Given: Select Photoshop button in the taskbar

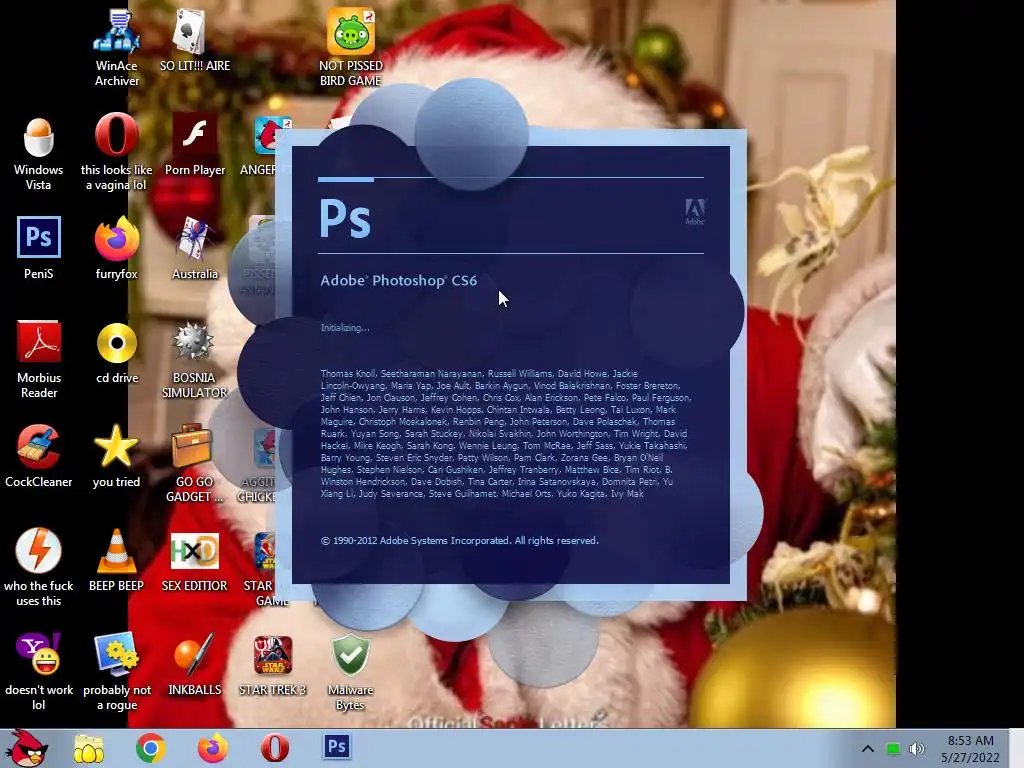Looking at the screenshot, I should point(337,746).
